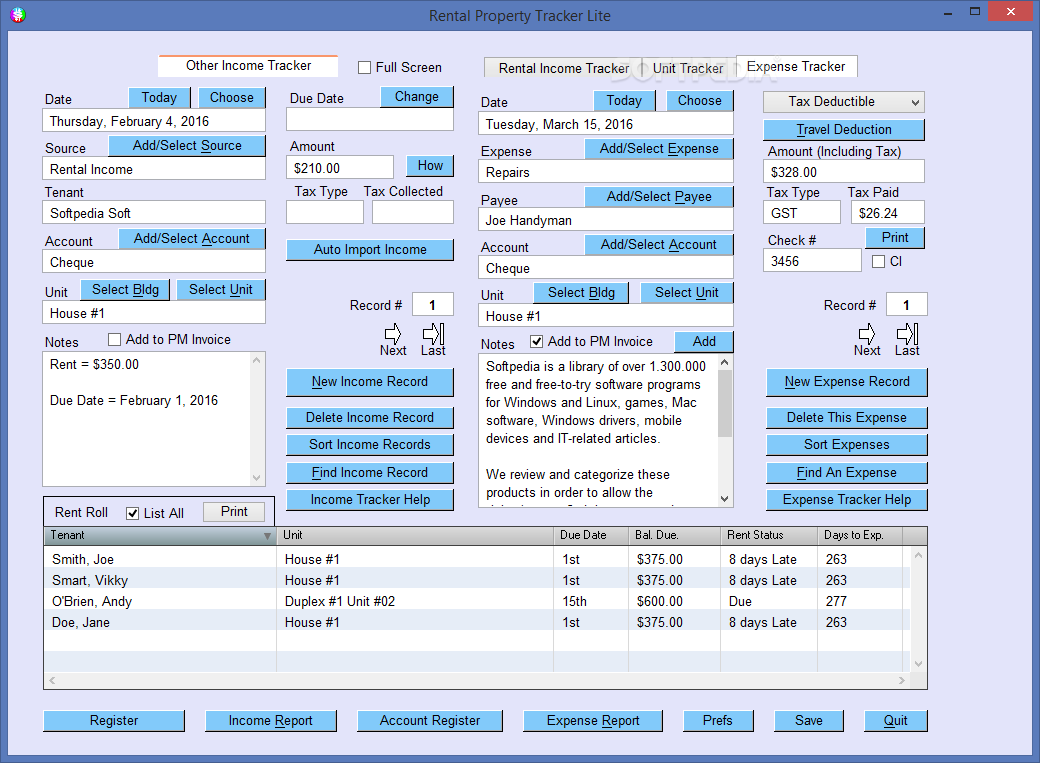Open the Unit Tracker tab

[688, 68]
